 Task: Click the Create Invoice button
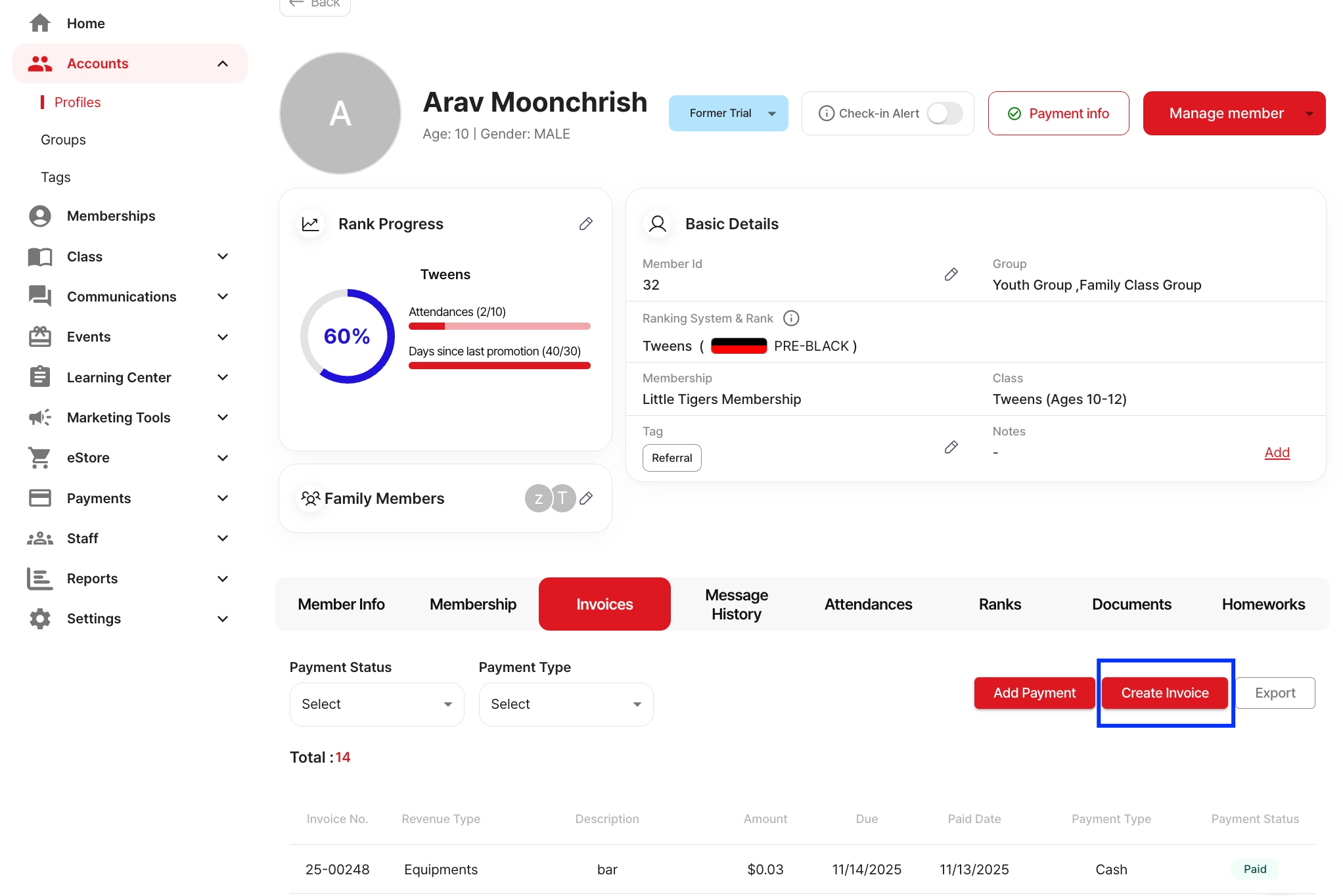tap(1164, 693)
